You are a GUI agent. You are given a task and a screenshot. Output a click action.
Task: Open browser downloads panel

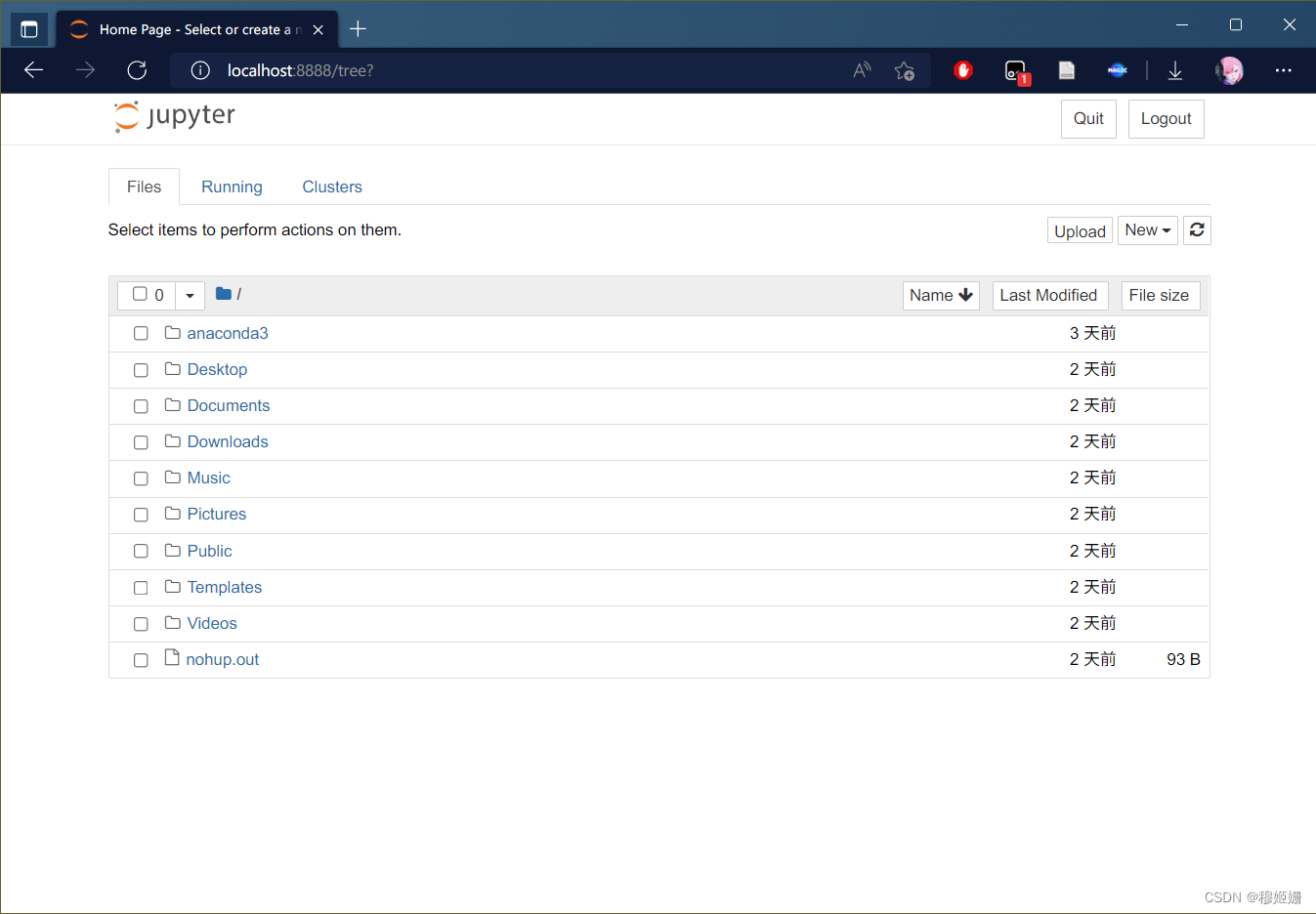(1175, 70)
